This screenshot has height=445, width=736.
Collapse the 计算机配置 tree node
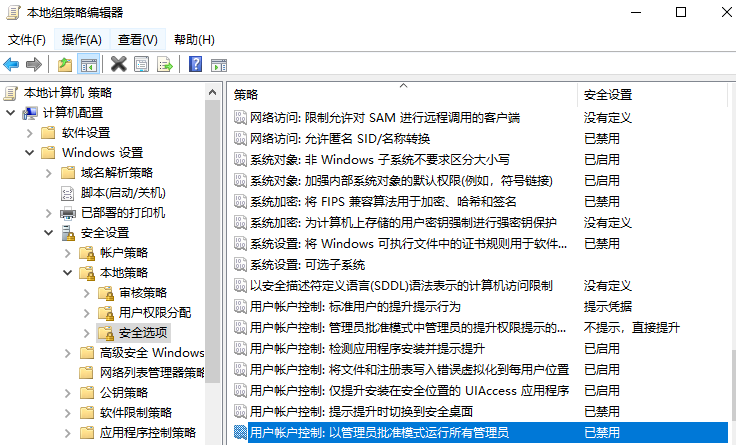[10, 113]
